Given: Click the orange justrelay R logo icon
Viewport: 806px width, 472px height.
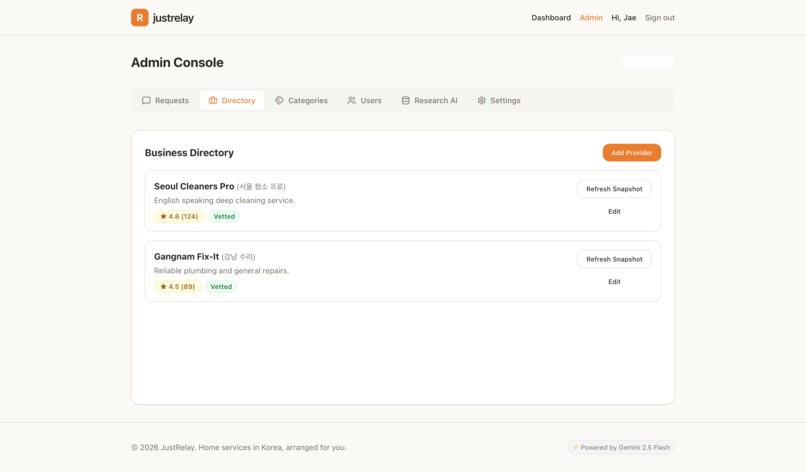Looking at the screenshot, I should click(x=139, y=17).
